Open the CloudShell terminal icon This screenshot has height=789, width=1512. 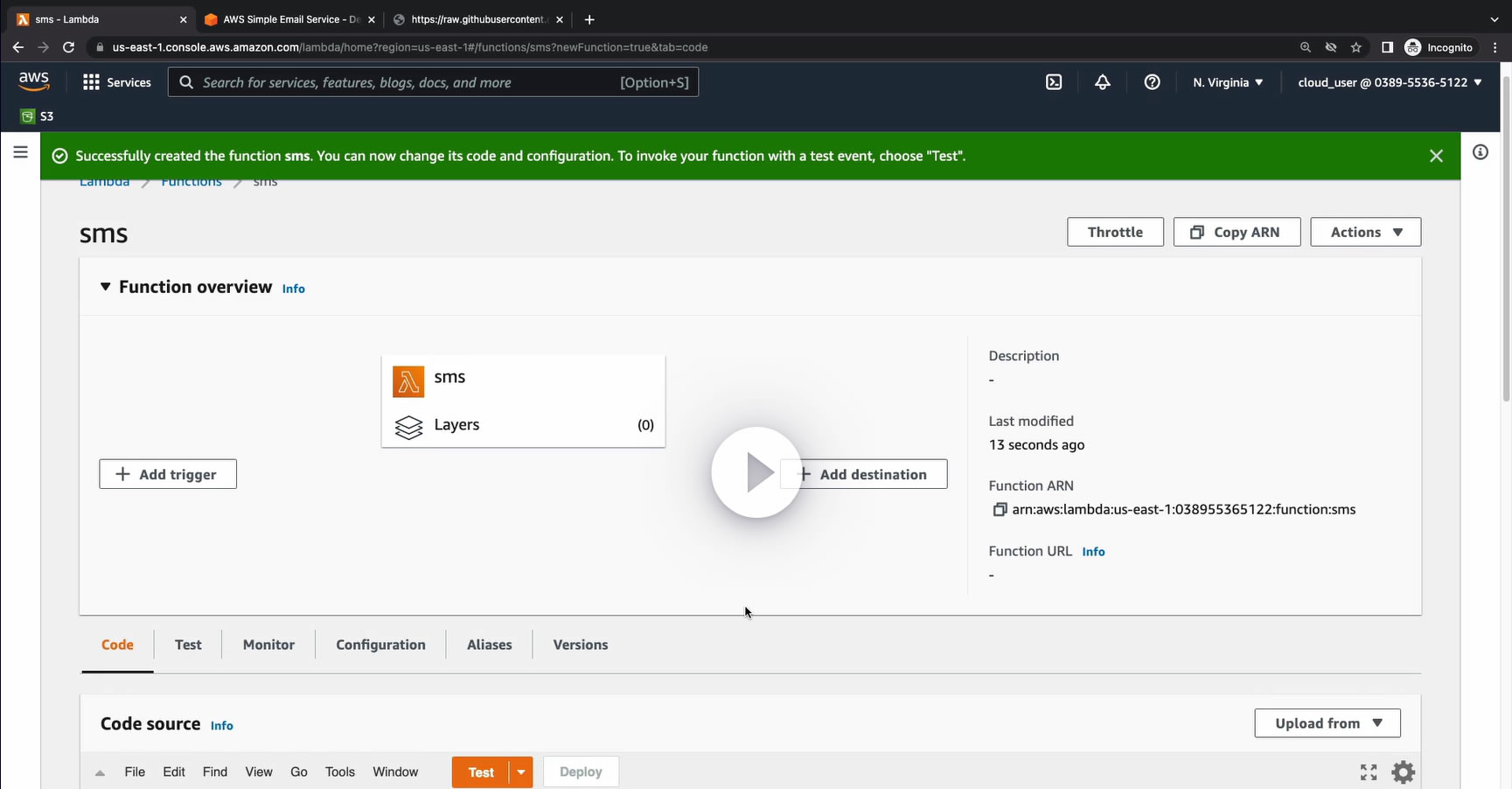tap(1054, 82)
